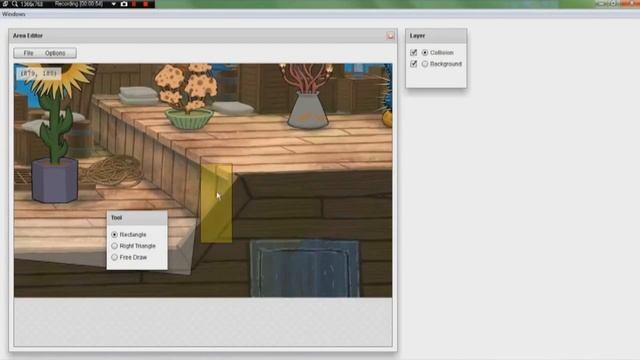The image size is (640, 360).
Task: Click the Area Editor title bar
Action: tap(203, 36)
